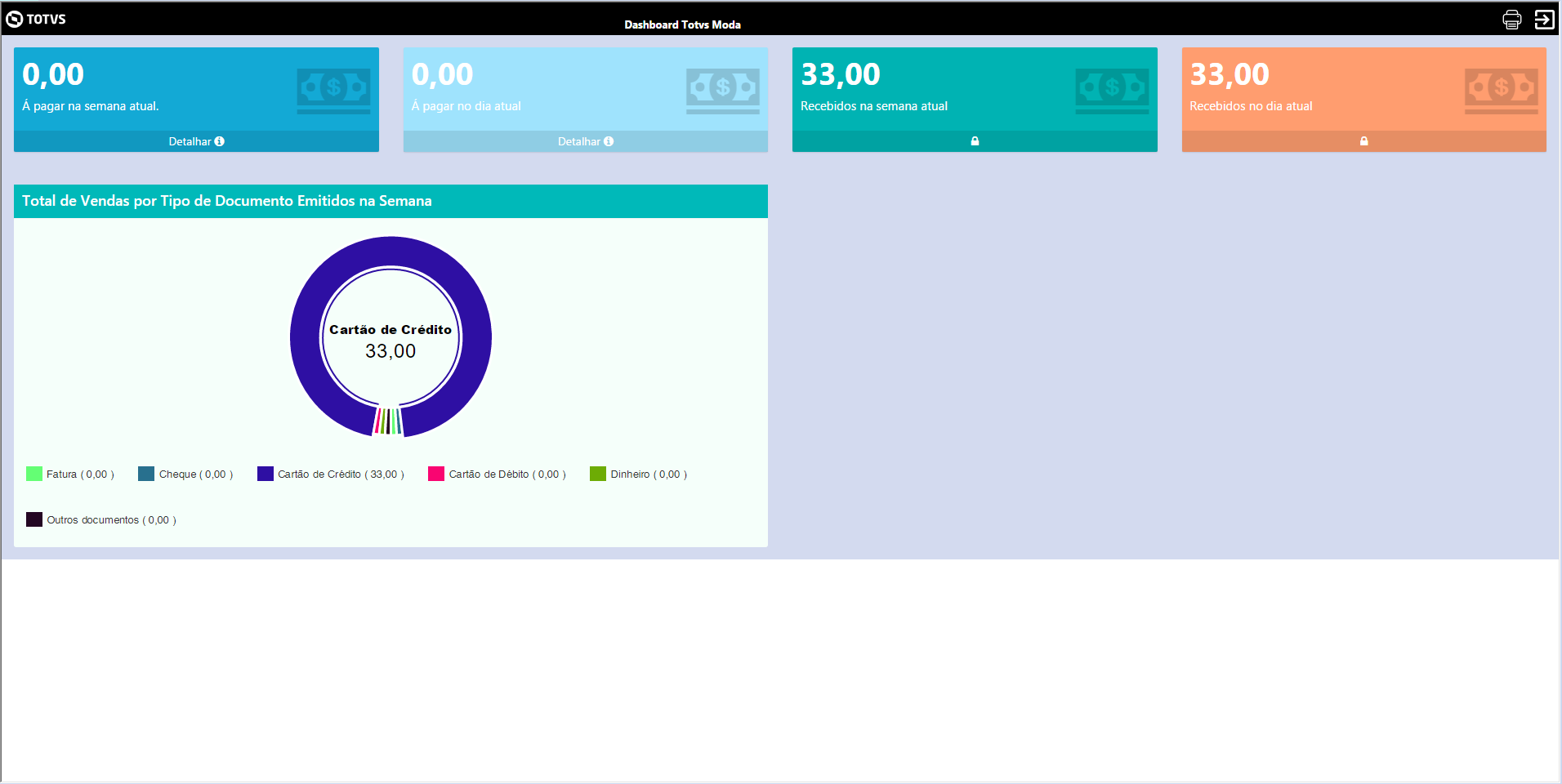The width and height of the screenshot is (1562, 784).
Task: Toggle Dinheiro legend color swatch
Action: click(598, 474)
